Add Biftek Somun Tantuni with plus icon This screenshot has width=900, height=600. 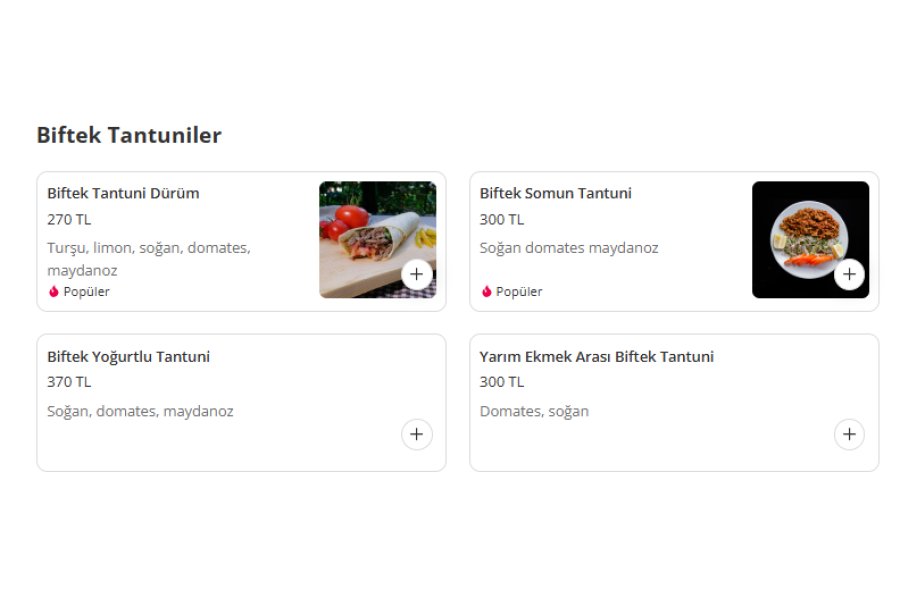tap(849, 274)
